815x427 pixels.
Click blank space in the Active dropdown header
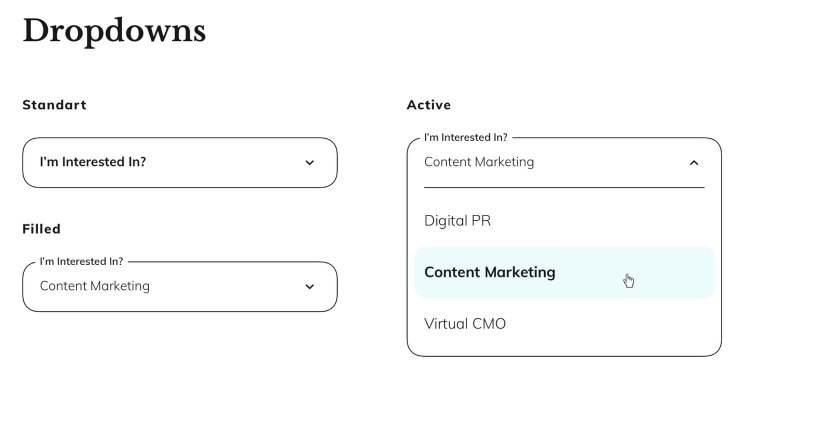click(x=610, y=163)
